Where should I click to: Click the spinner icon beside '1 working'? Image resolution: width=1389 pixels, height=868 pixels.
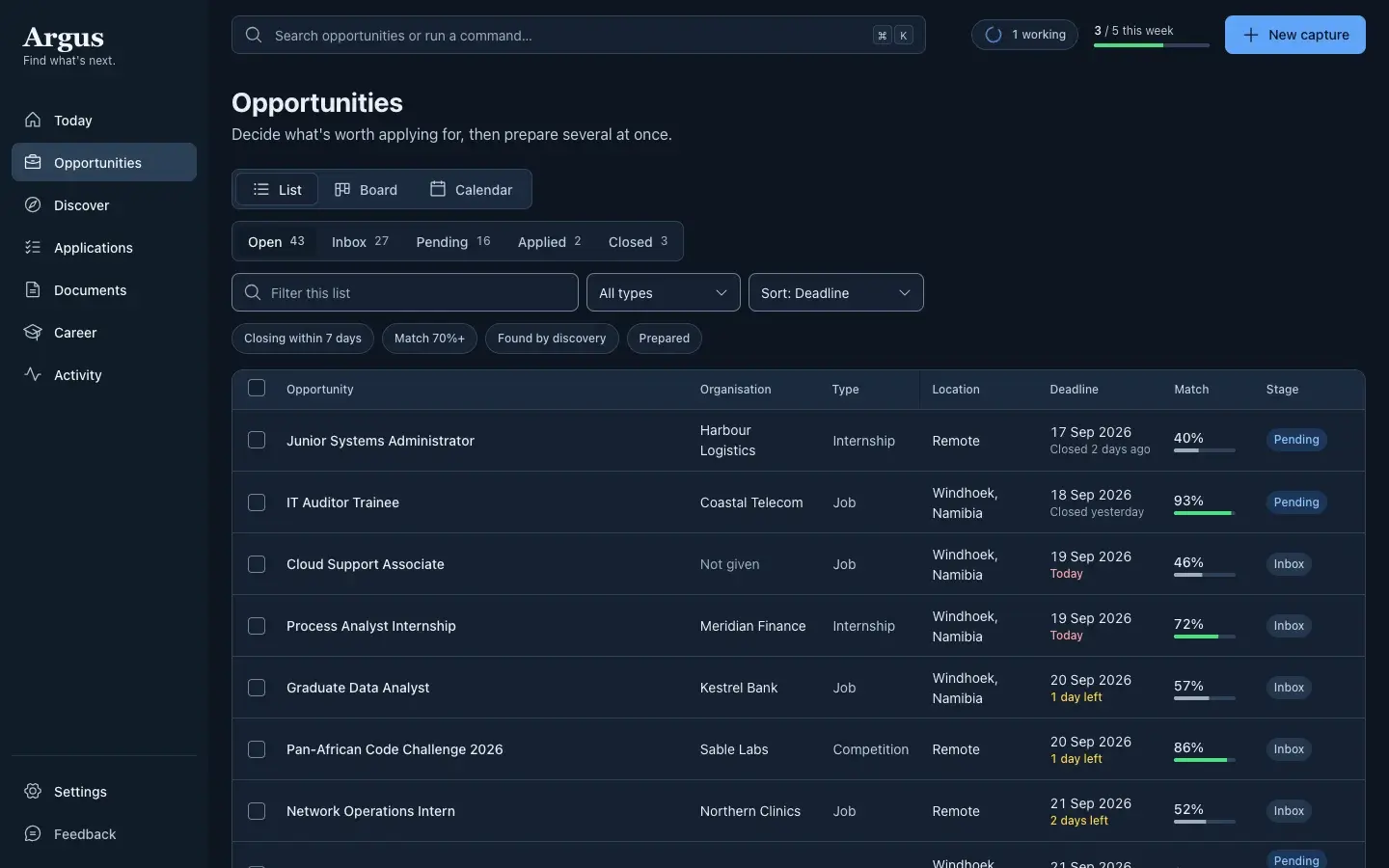(994, 35)
